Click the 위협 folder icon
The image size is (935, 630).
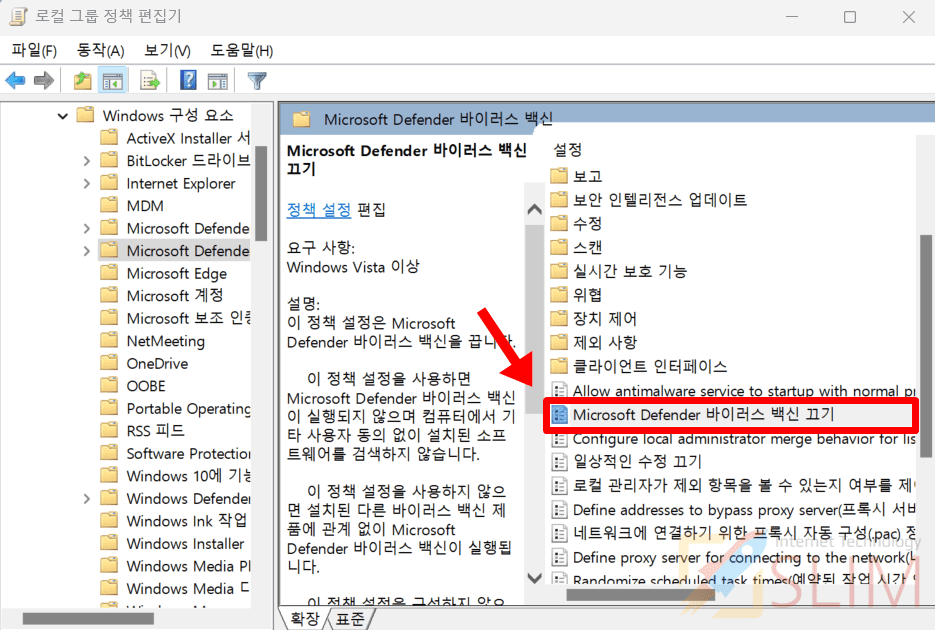pos(559,294)
